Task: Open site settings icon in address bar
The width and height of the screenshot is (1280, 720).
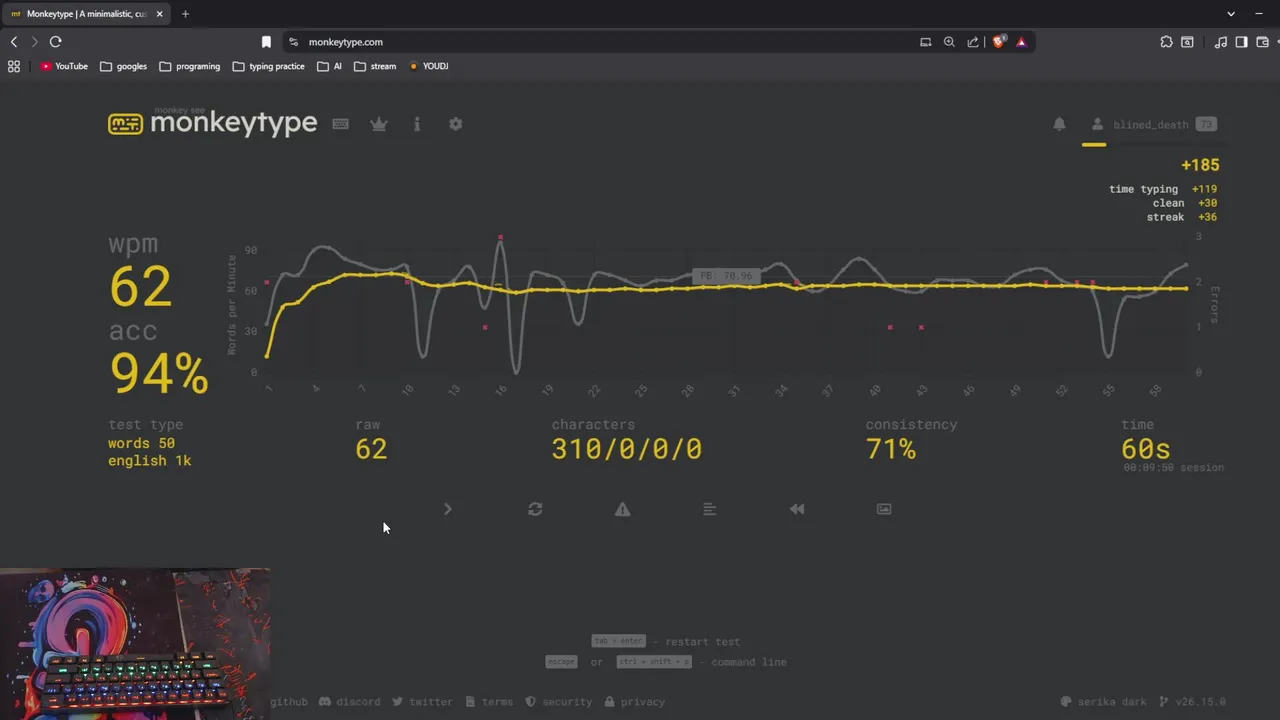Action: click(x=293, y=42)
